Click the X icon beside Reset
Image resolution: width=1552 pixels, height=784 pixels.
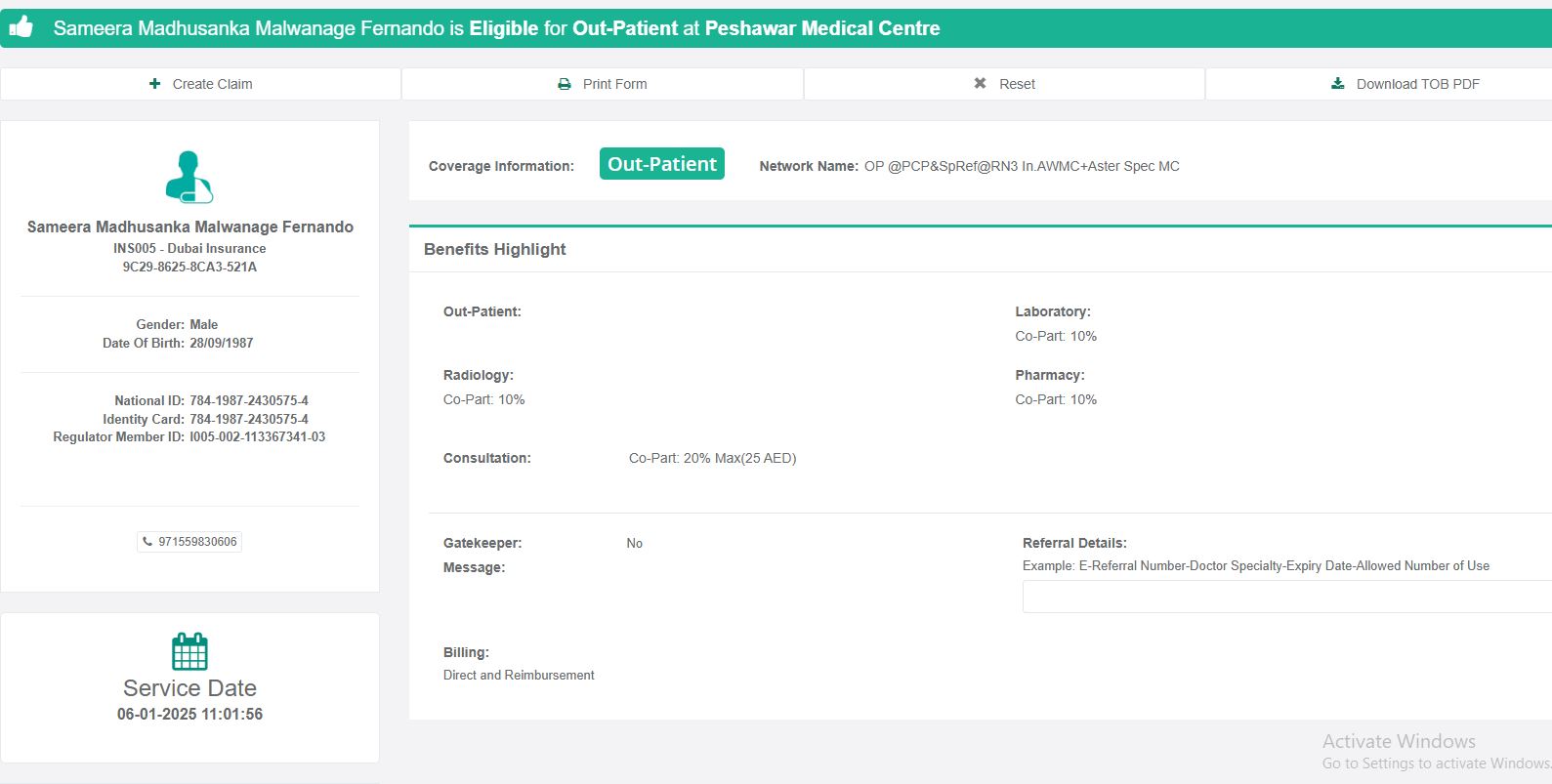[980, 84]
